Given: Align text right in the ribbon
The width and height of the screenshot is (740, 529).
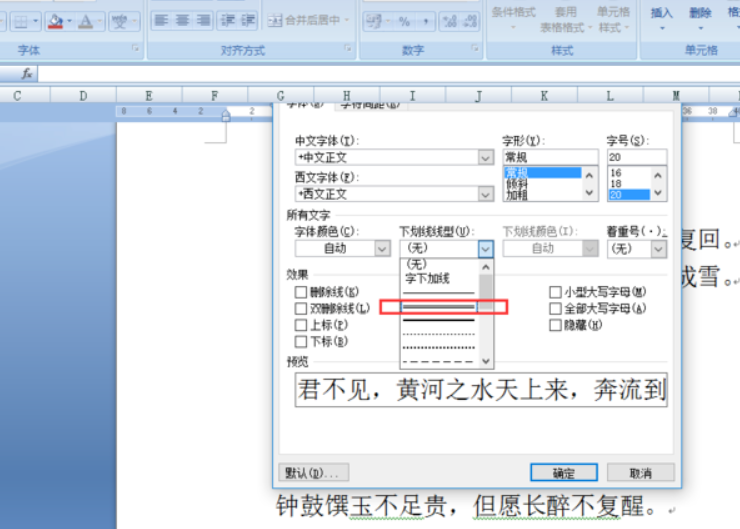Looking at the screenshot, I should pos(203,20).
